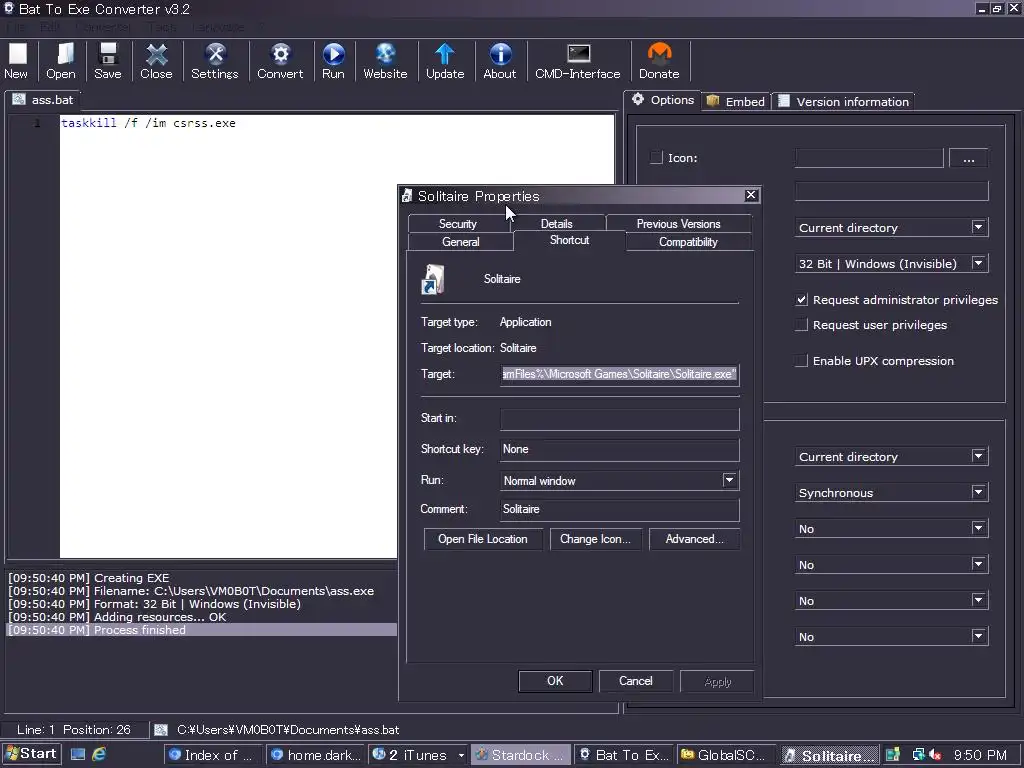This screenshot has width=1024, height=768.
Task: Close the Solitaire Properties dialog
Action: (751, 195)
